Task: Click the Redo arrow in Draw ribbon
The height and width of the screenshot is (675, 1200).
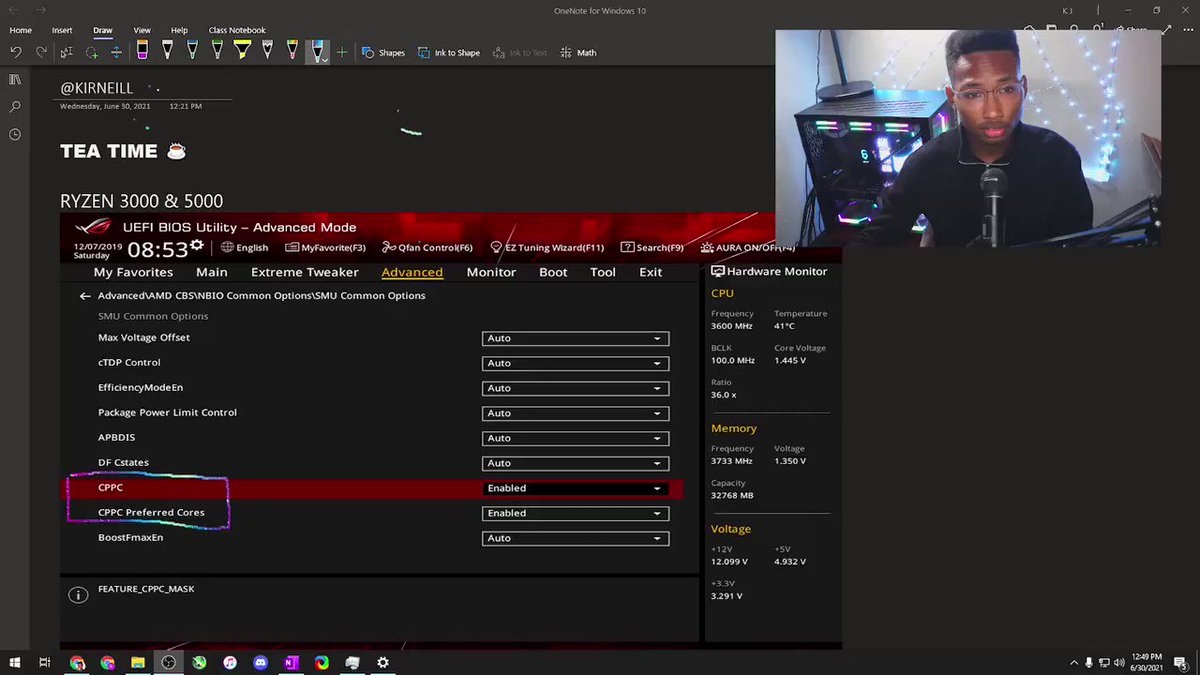Action: click(41, 52)
